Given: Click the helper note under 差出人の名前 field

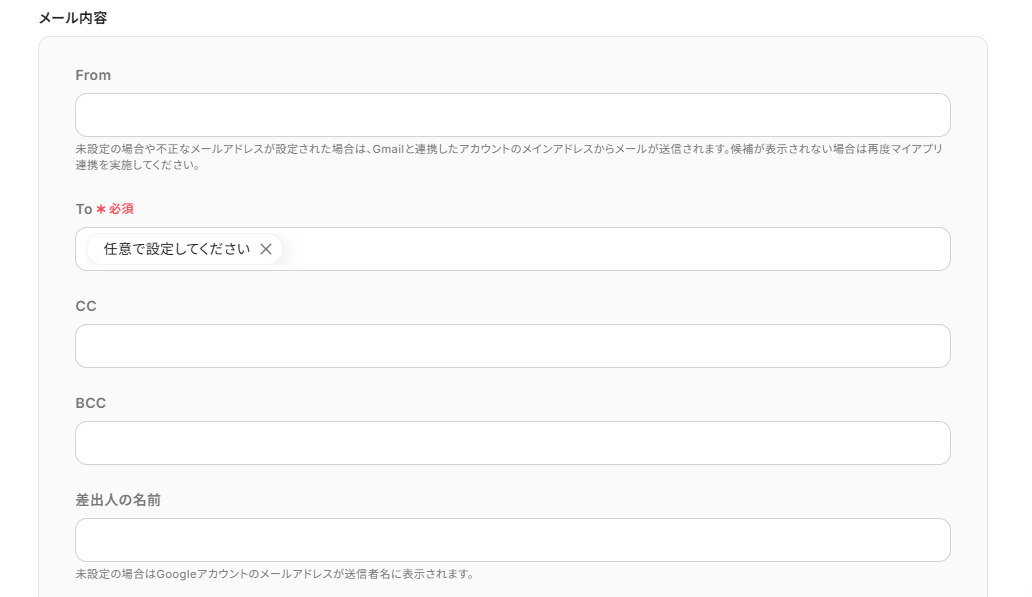Looking at the screenshot, I should click(274, 574).
